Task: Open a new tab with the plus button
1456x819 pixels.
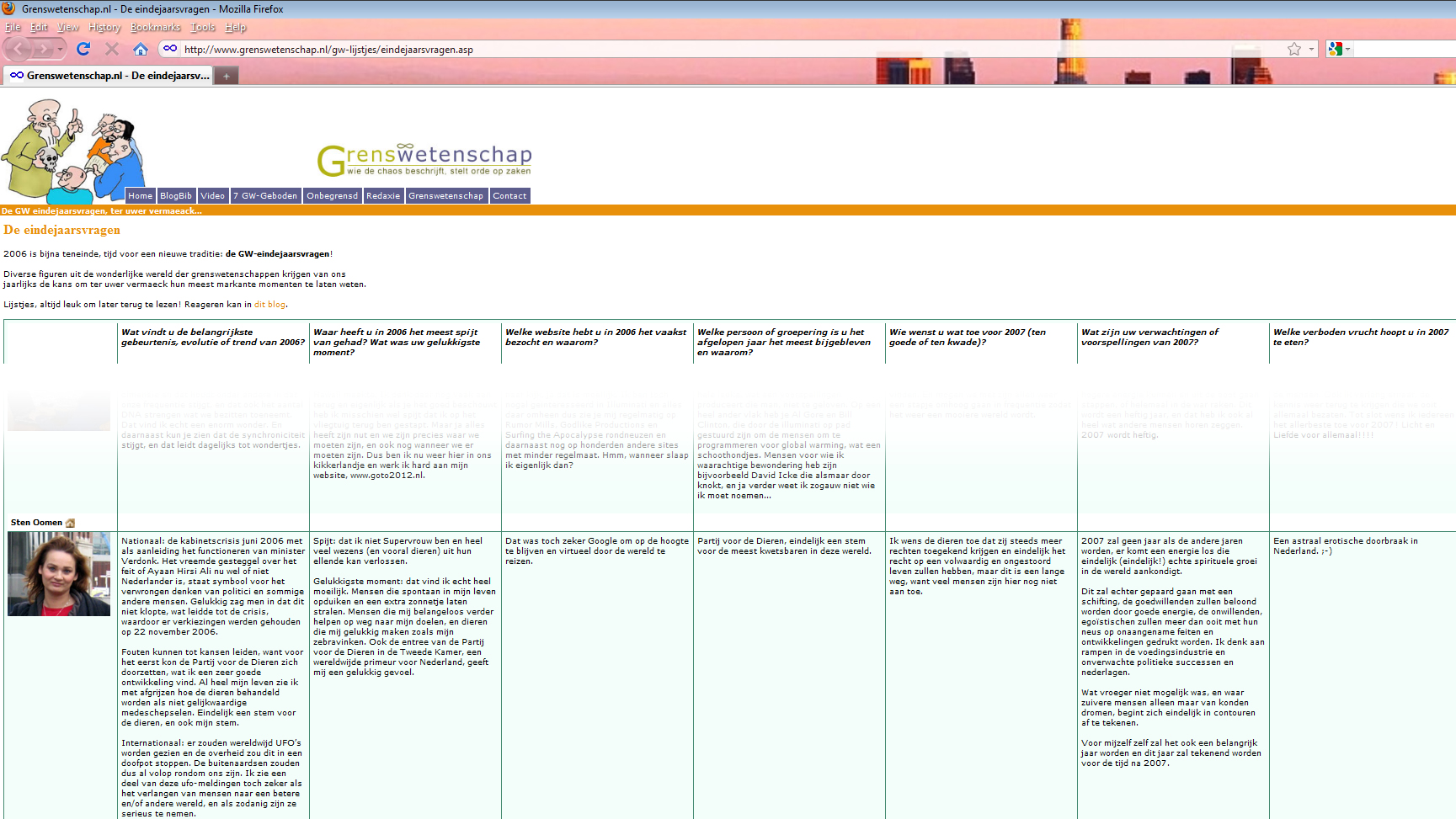Action: click(226, 76)
